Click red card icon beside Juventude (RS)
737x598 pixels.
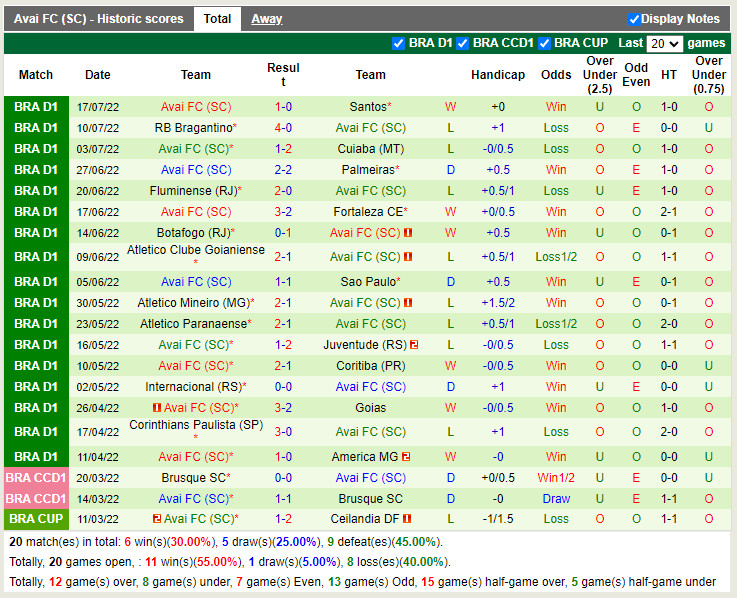click(x=413, y=345)
